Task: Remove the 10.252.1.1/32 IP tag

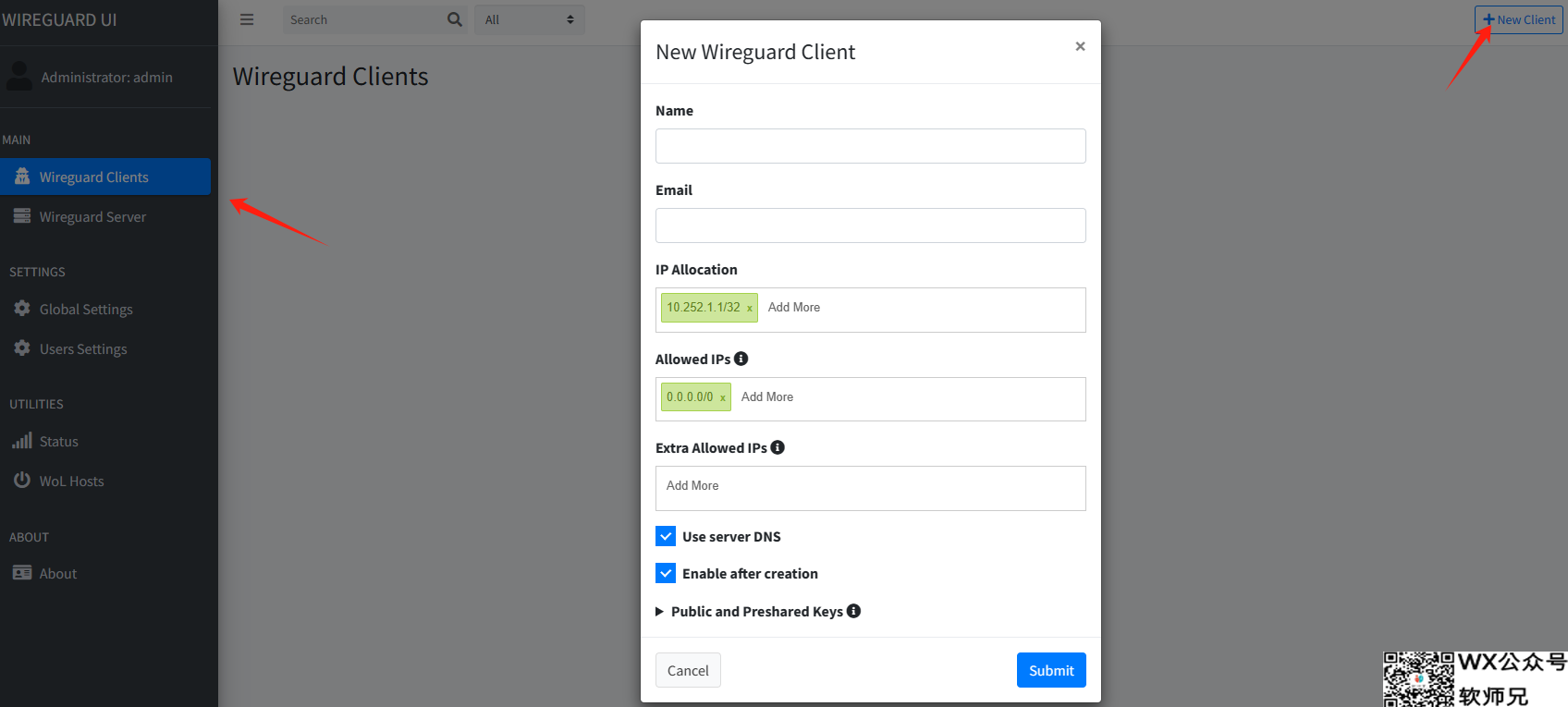Action: pyautogui.click(x=750, y=308)
